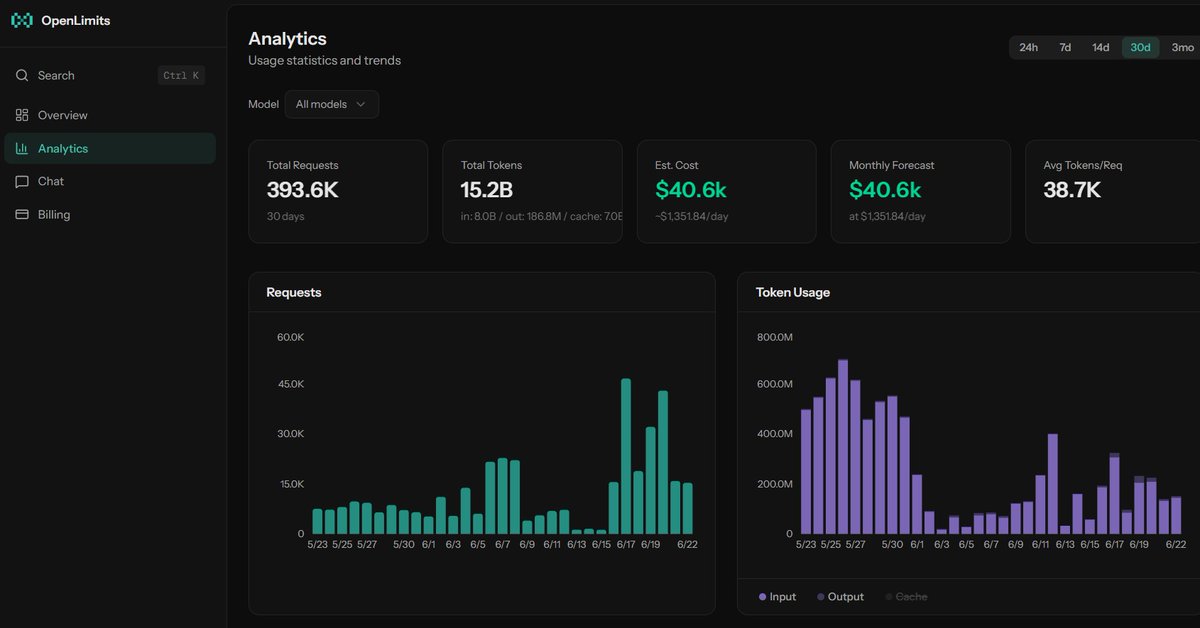Click the 'at $1,351.84/day' forecast text

point(887,216)
